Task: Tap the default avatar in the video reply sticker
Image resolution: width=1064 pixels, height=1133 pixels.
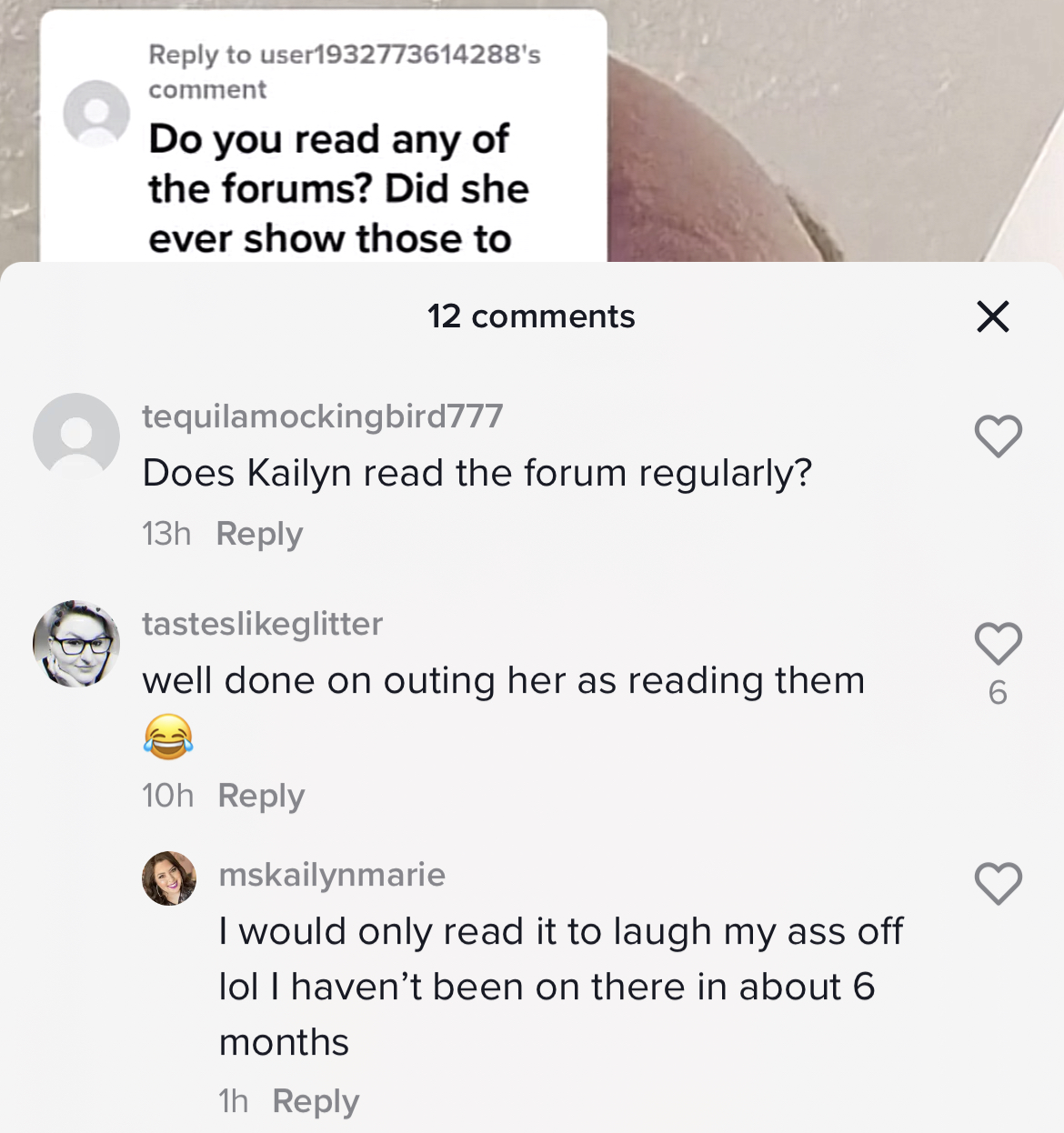Action: [x=95, y=114]
